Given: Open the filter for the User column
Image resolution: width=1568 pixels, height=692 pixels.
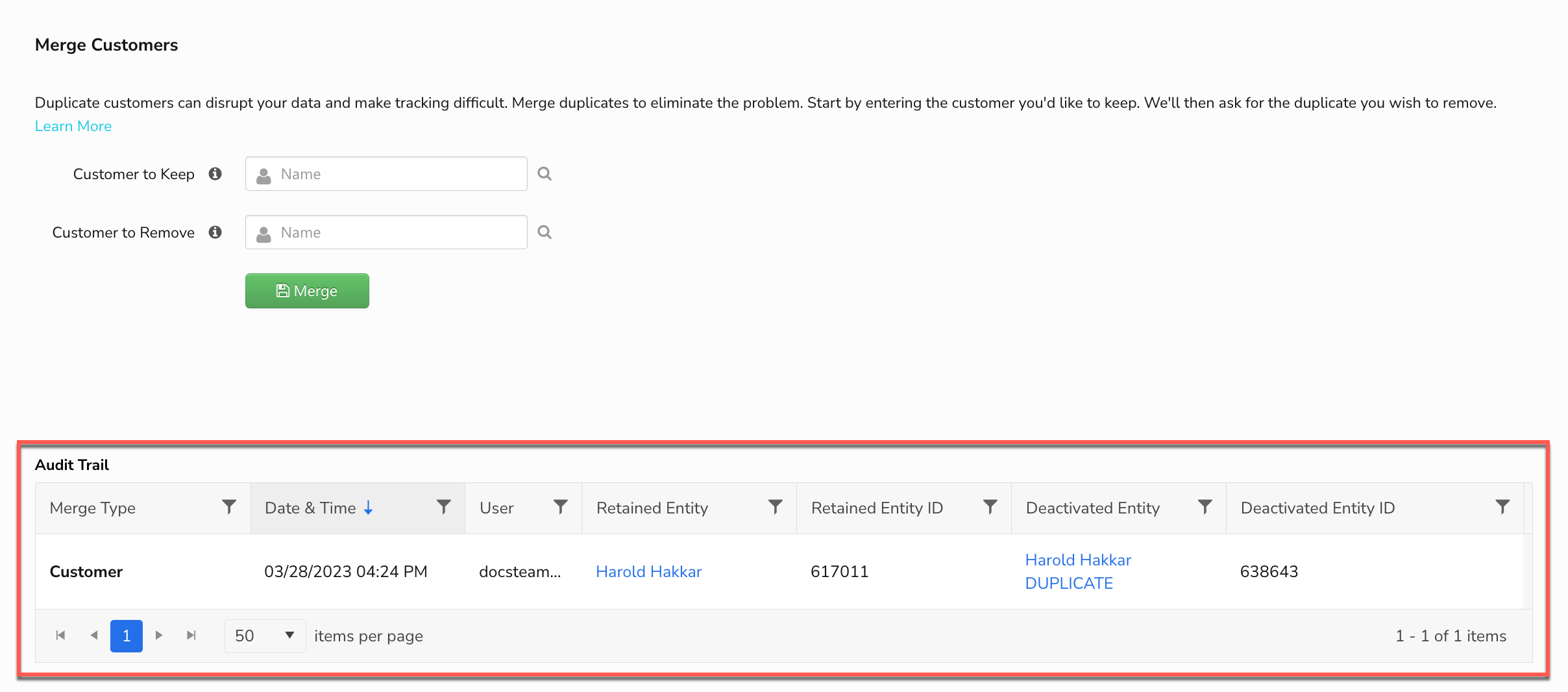Looking at the screenshot, I should click(x=561, y=507).
